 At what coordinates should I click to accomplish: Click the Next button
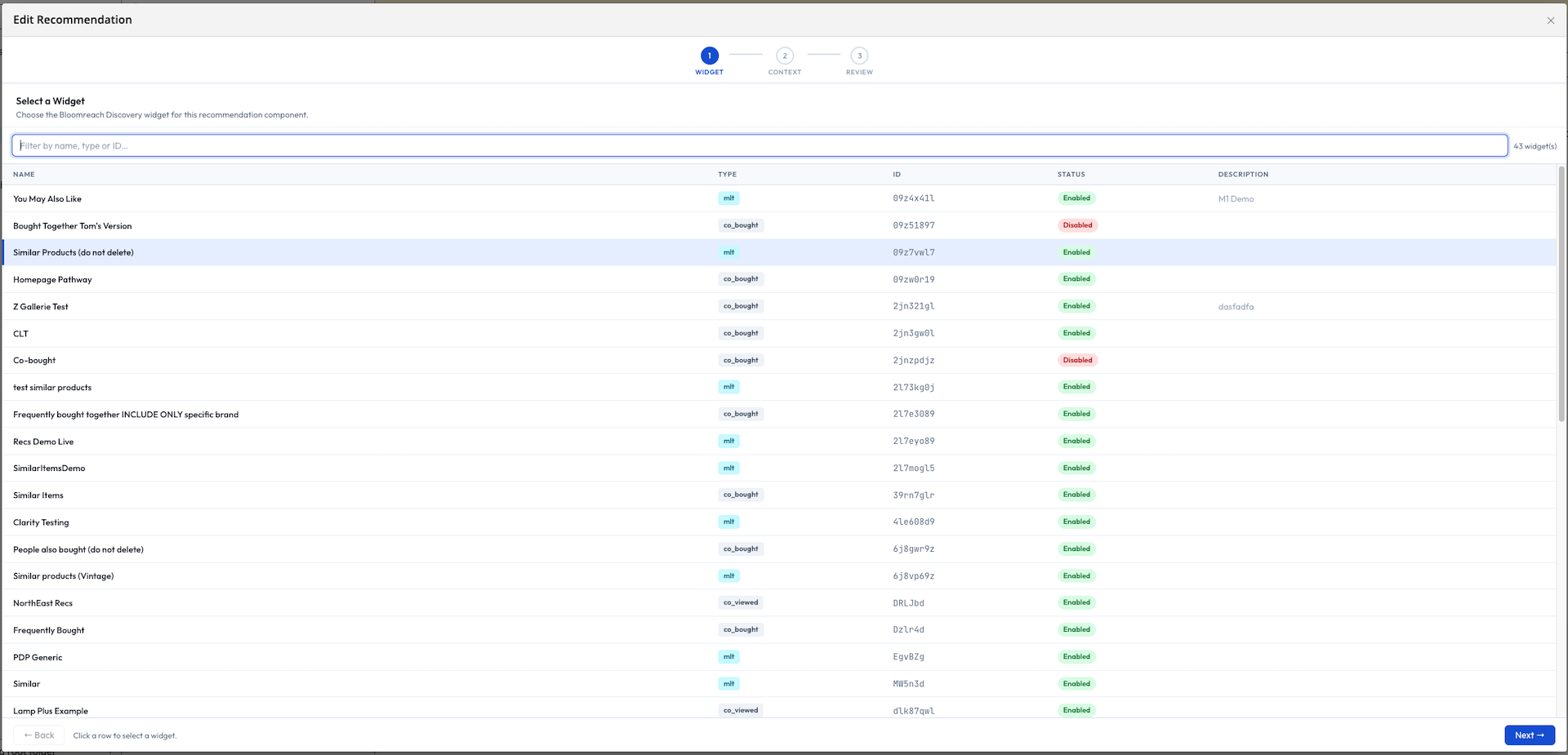[x=1530, y=735]
